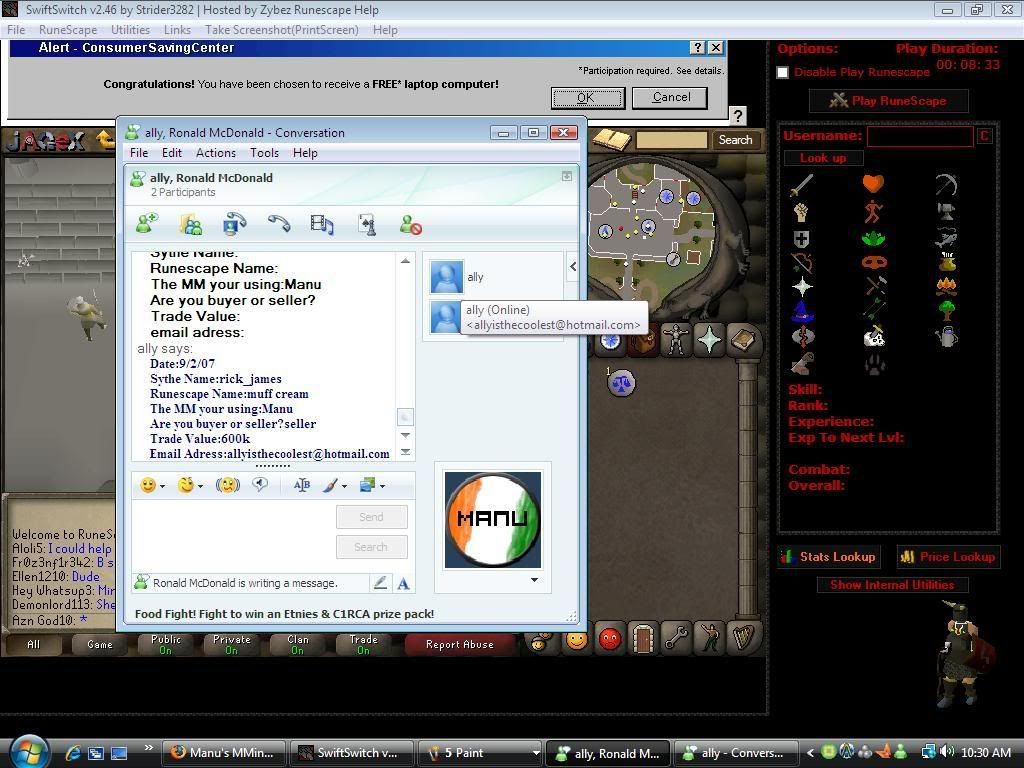Click the chat history scrollbar up arrow
This screenshot has height=768, width=1024.
405,261
